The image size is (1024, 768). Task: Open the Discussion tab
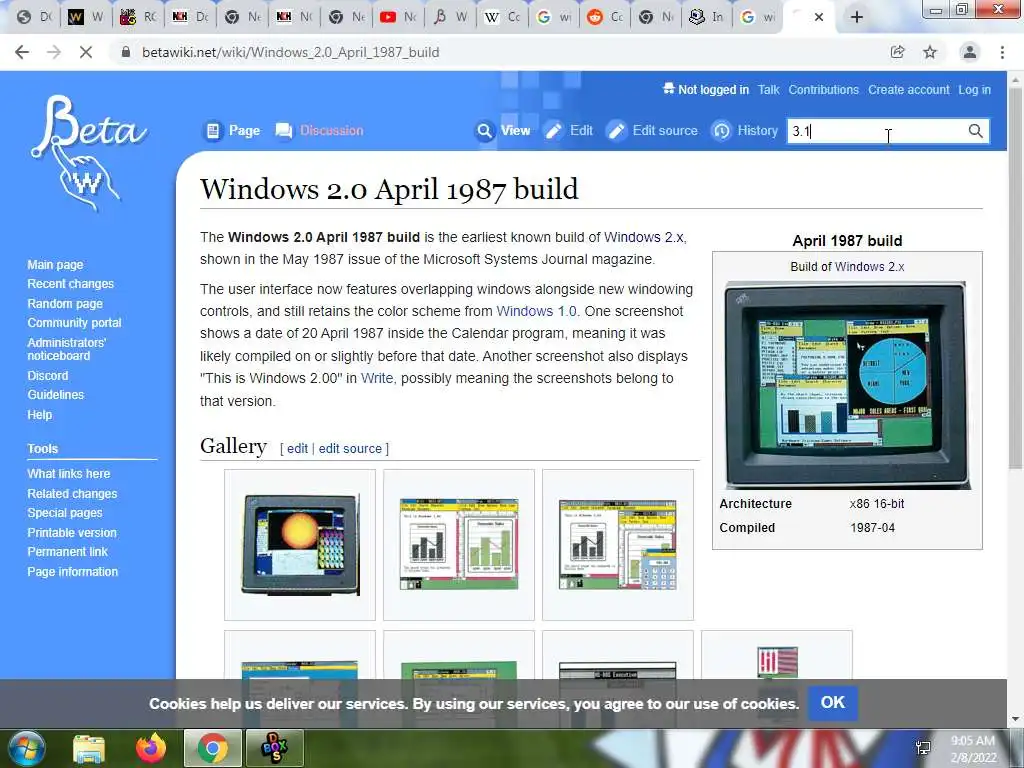click(332, 131)
